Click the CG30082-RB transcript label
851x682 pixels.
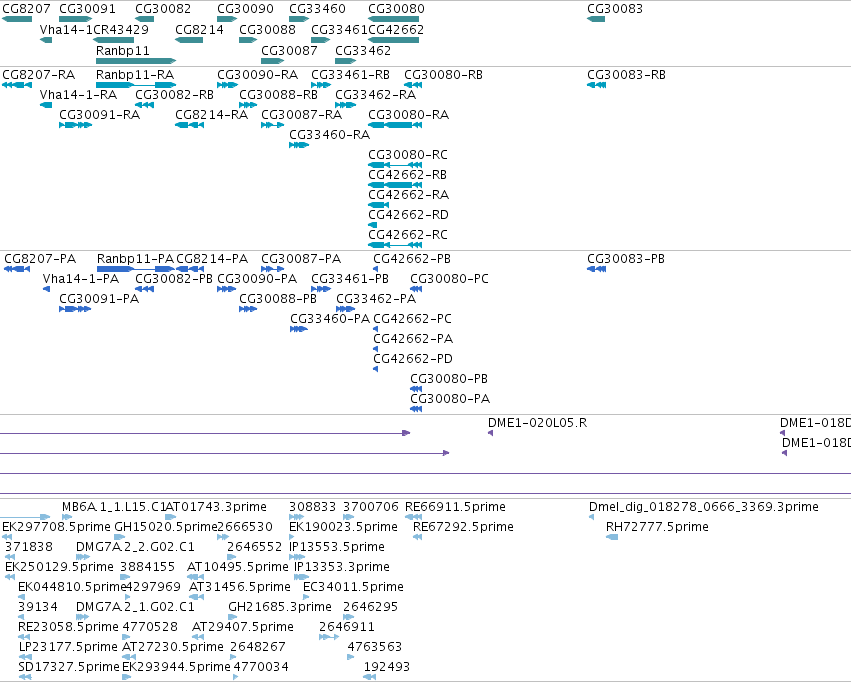pos(174,94)
